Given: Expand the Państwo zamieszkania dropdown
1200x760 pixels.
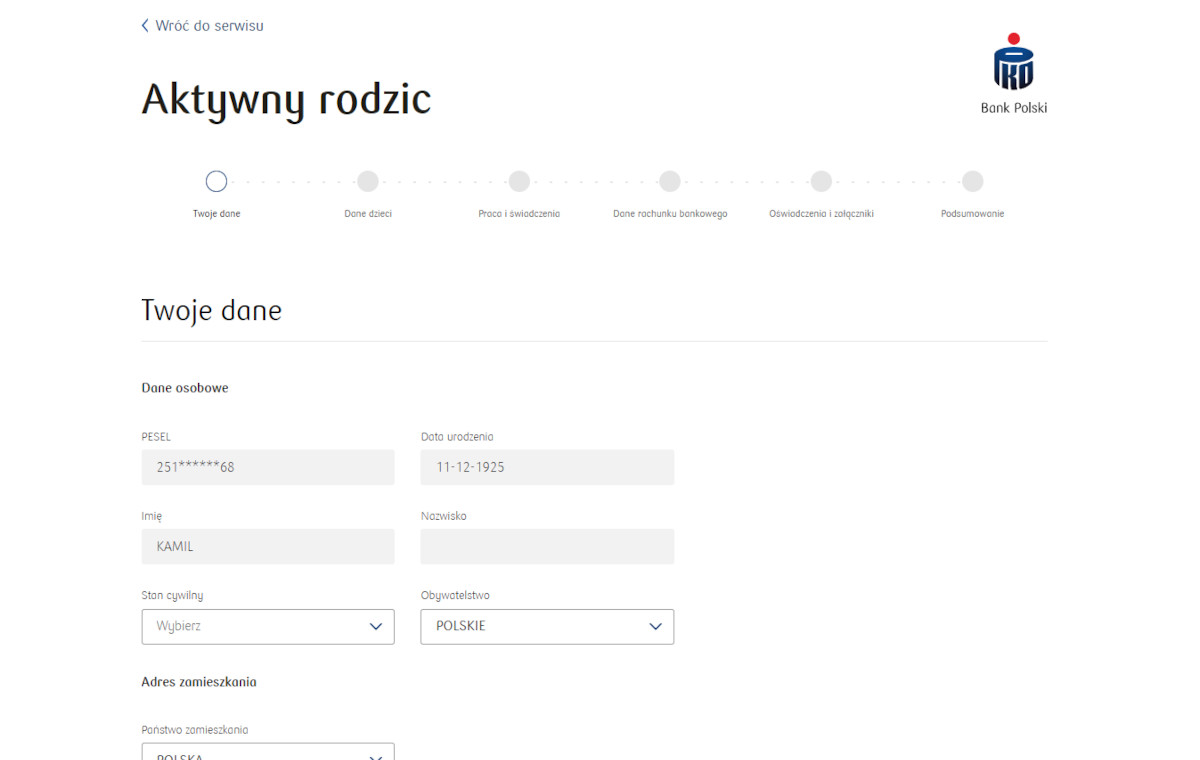Looking at the screenshot, I should (x=267, y=754).
